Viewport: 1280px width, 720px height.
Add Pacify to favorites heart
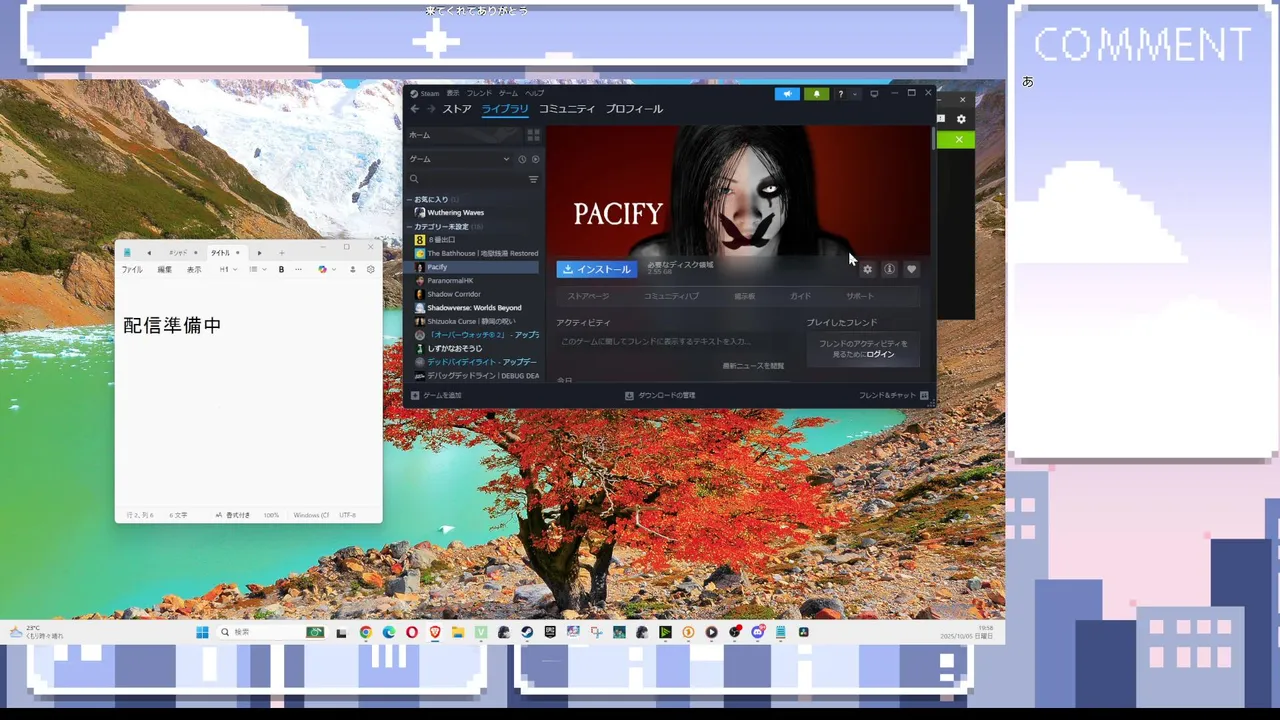911,269
